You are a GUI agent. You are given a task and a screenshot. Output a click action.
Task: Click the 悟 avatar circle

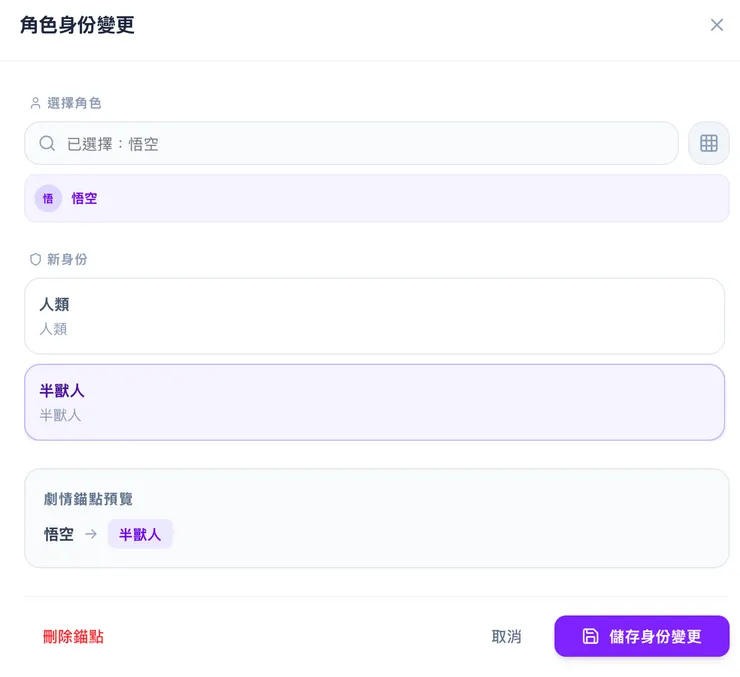pyautogui.click(x=48, y=198)
